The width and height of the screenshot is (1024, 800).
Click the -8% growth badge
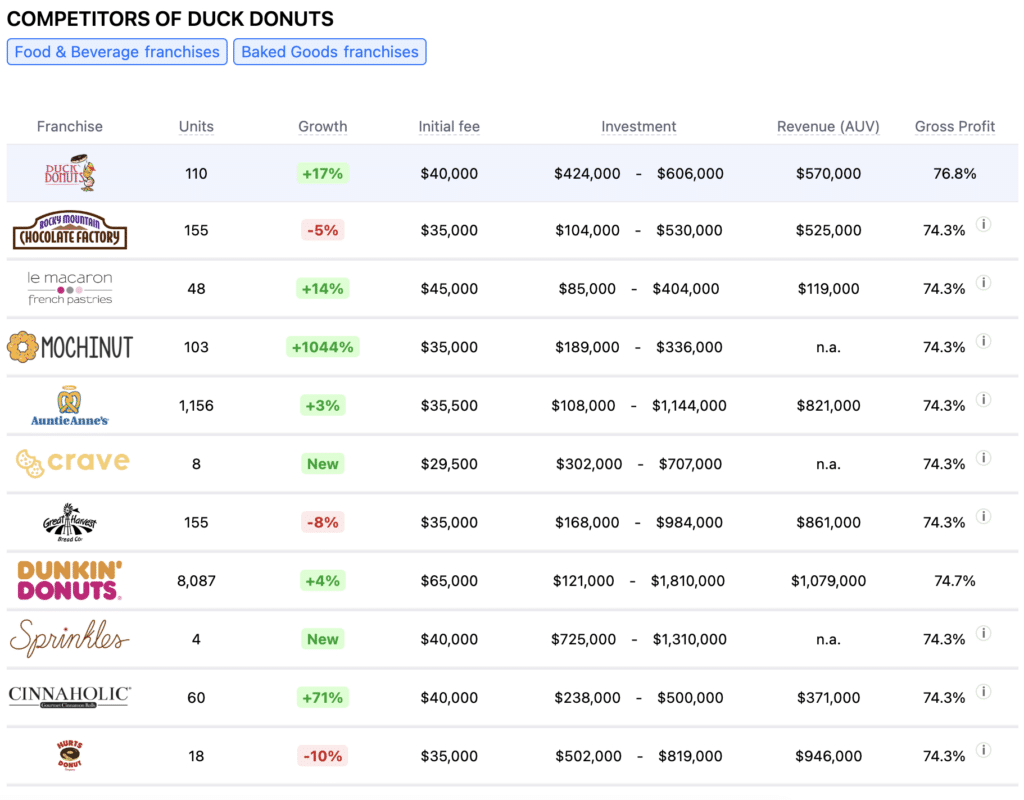pyautogui.click(x=323, y=522)
